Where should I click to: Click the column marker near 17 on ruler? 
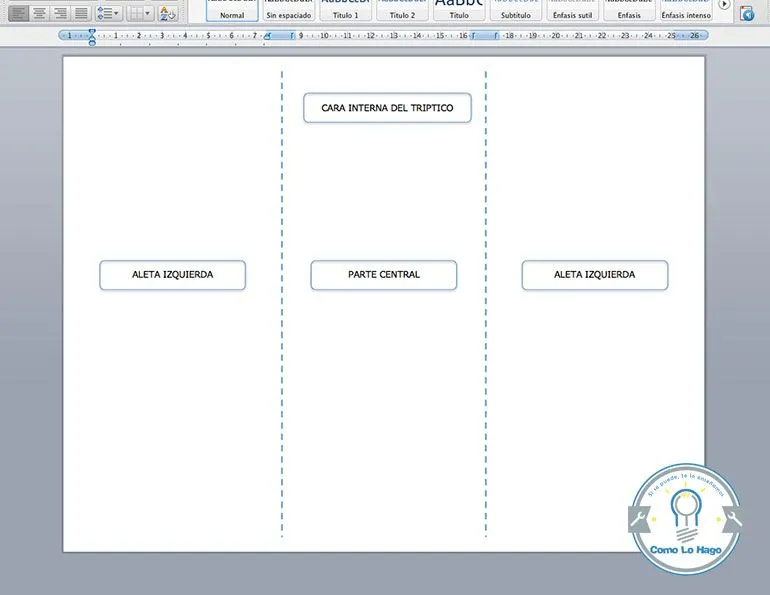(x=485, y=35)
